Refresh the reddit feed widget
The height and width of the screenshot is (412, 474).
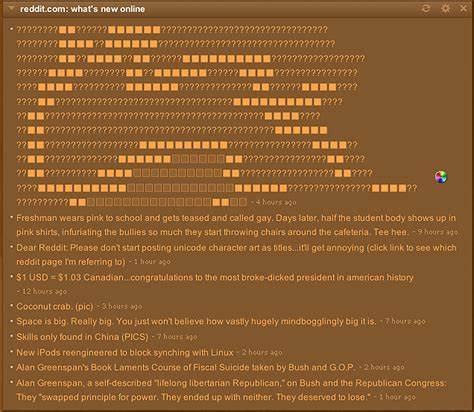point(426,8)
